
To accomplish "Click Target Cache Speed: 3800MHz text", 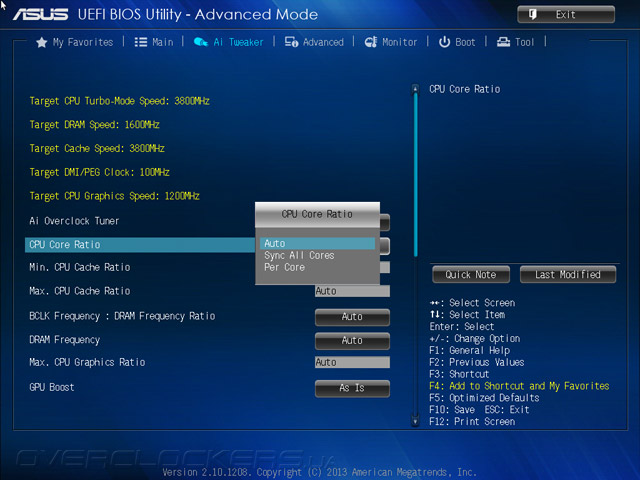I will coord(97,148).
